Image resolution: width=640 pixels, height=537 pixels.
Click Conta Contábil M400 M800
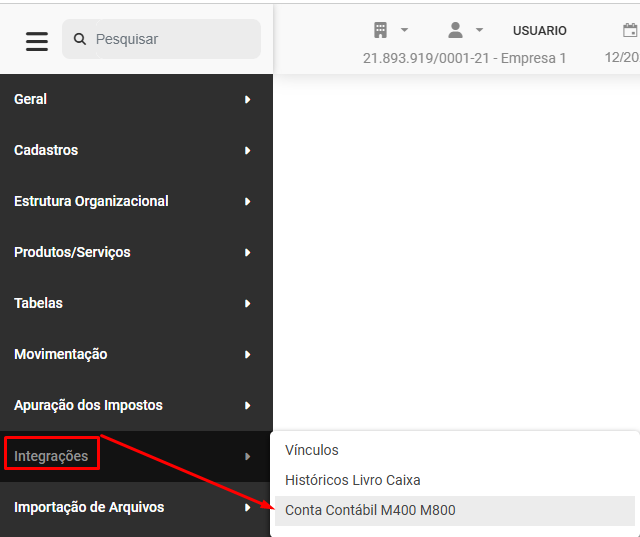tap(370, 510)
